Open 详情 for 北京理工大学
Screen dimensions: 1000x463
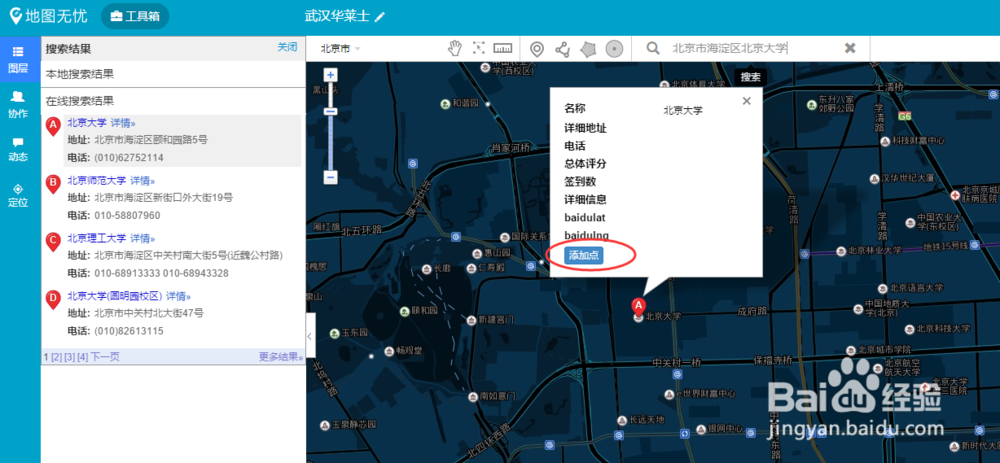143,238
